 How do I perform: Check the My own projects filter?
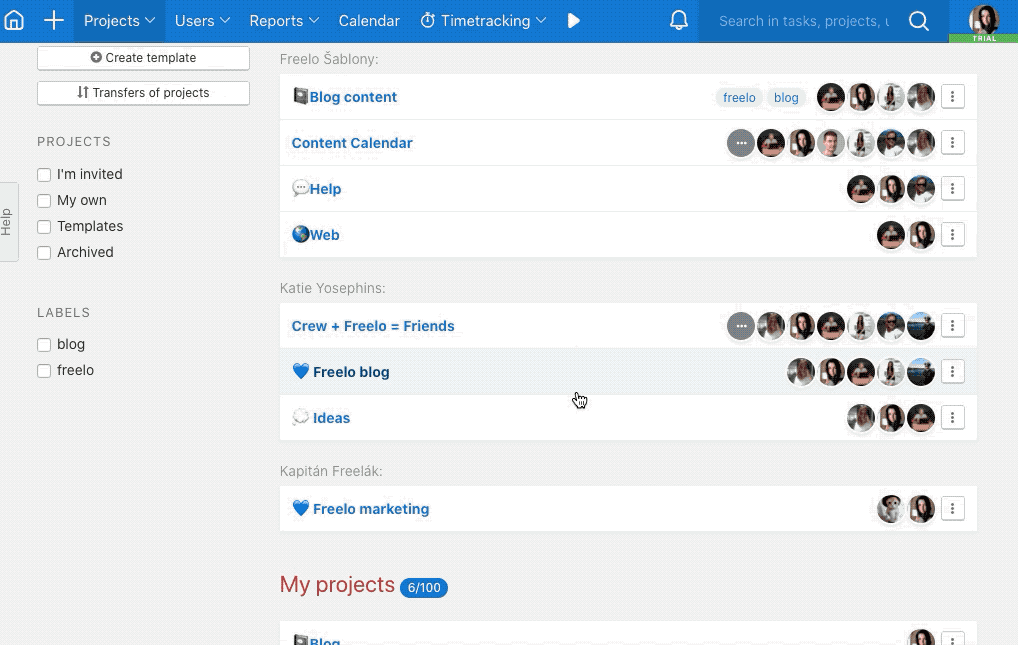point(44,201)
